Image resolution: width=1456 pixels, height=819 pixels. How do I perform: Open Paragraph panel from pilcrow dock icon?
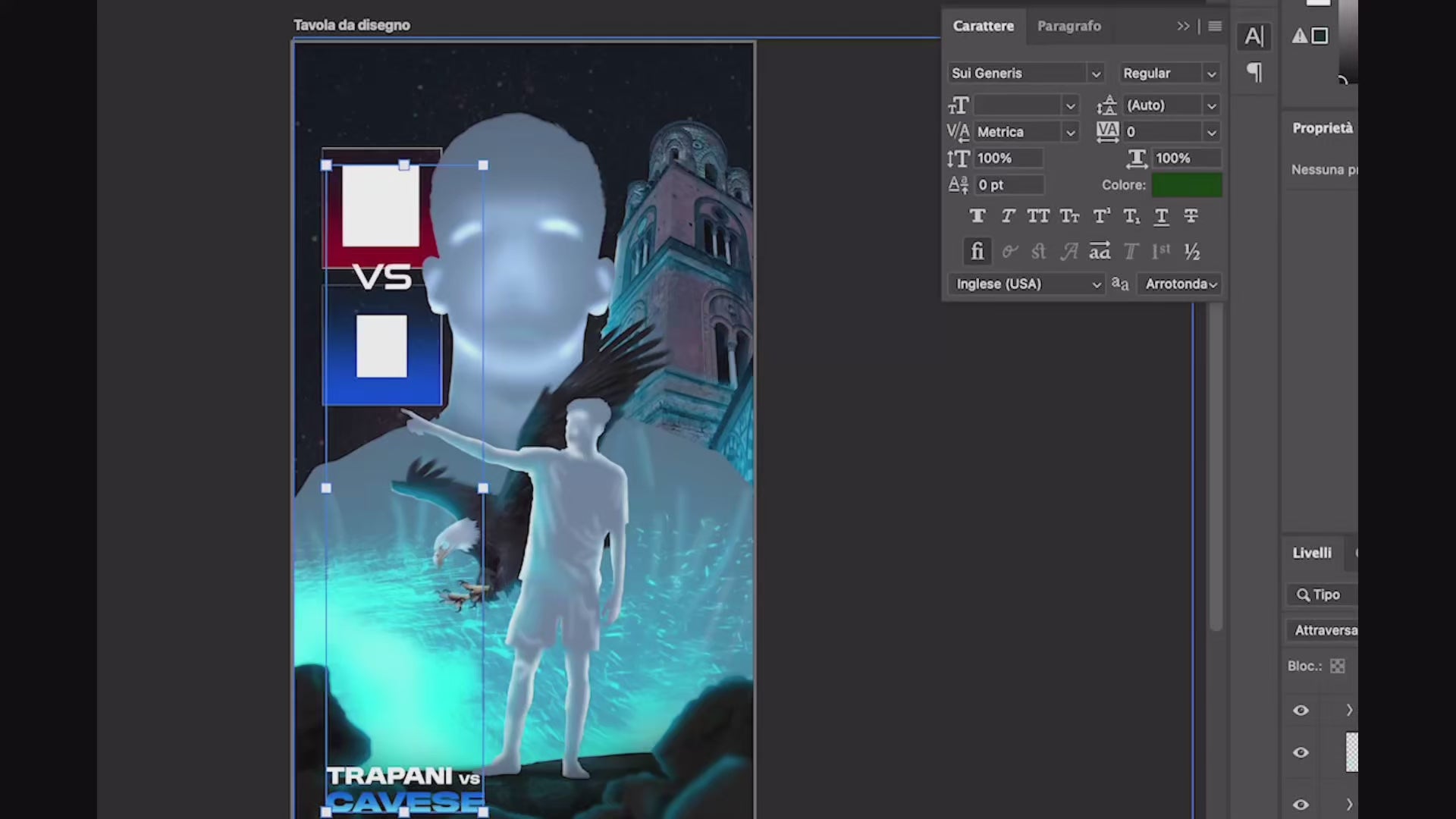click(x=1254, y=73)
